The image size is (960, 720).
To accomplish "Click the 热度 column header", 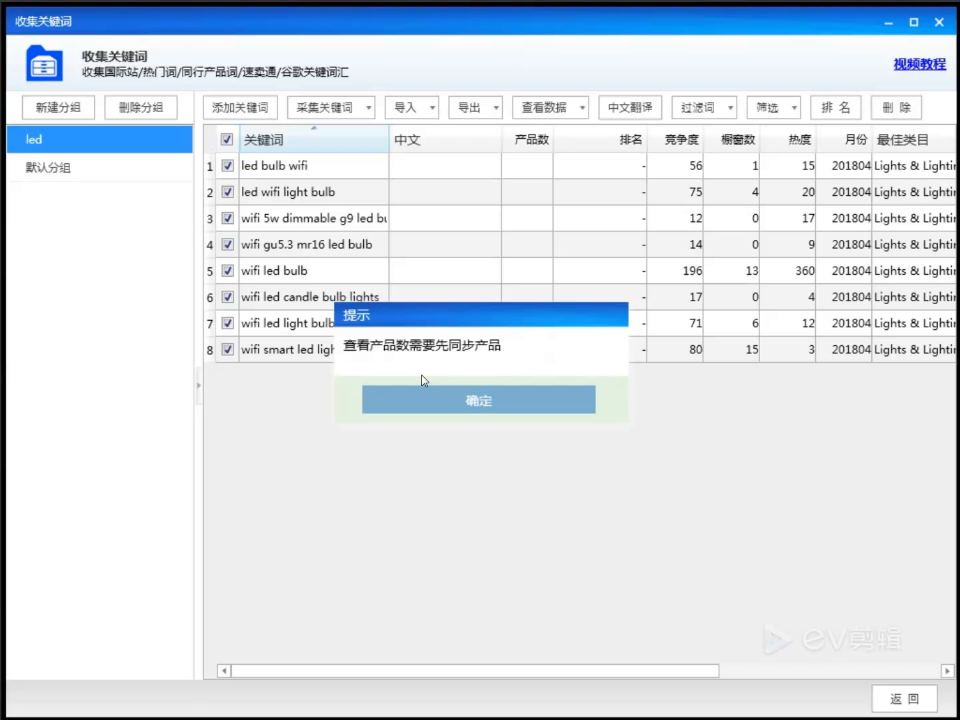I will (x=788, y=140).
